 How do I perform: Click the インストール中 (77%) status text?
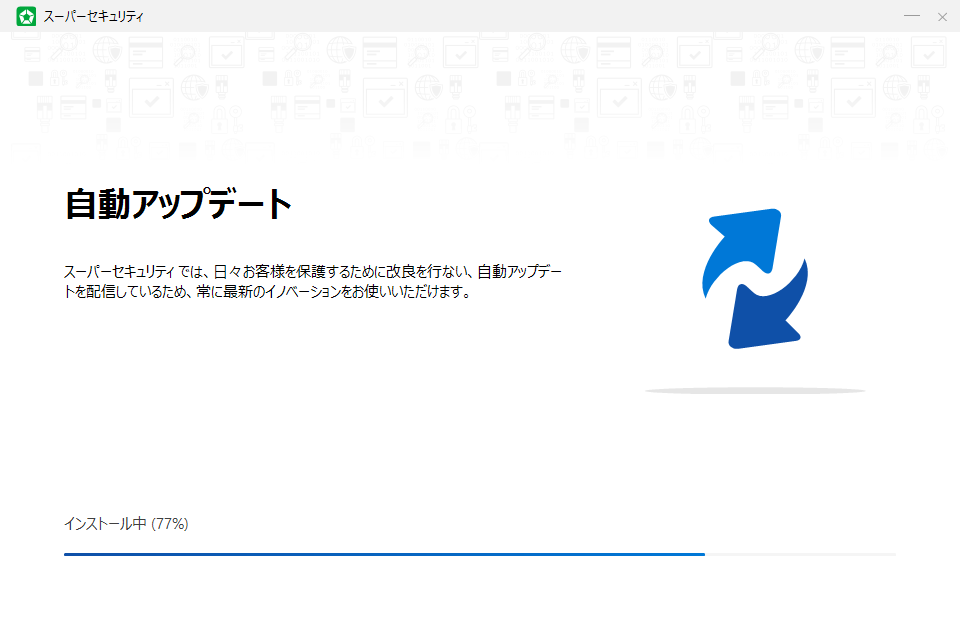pyautogui.click(x=126, y=524)
